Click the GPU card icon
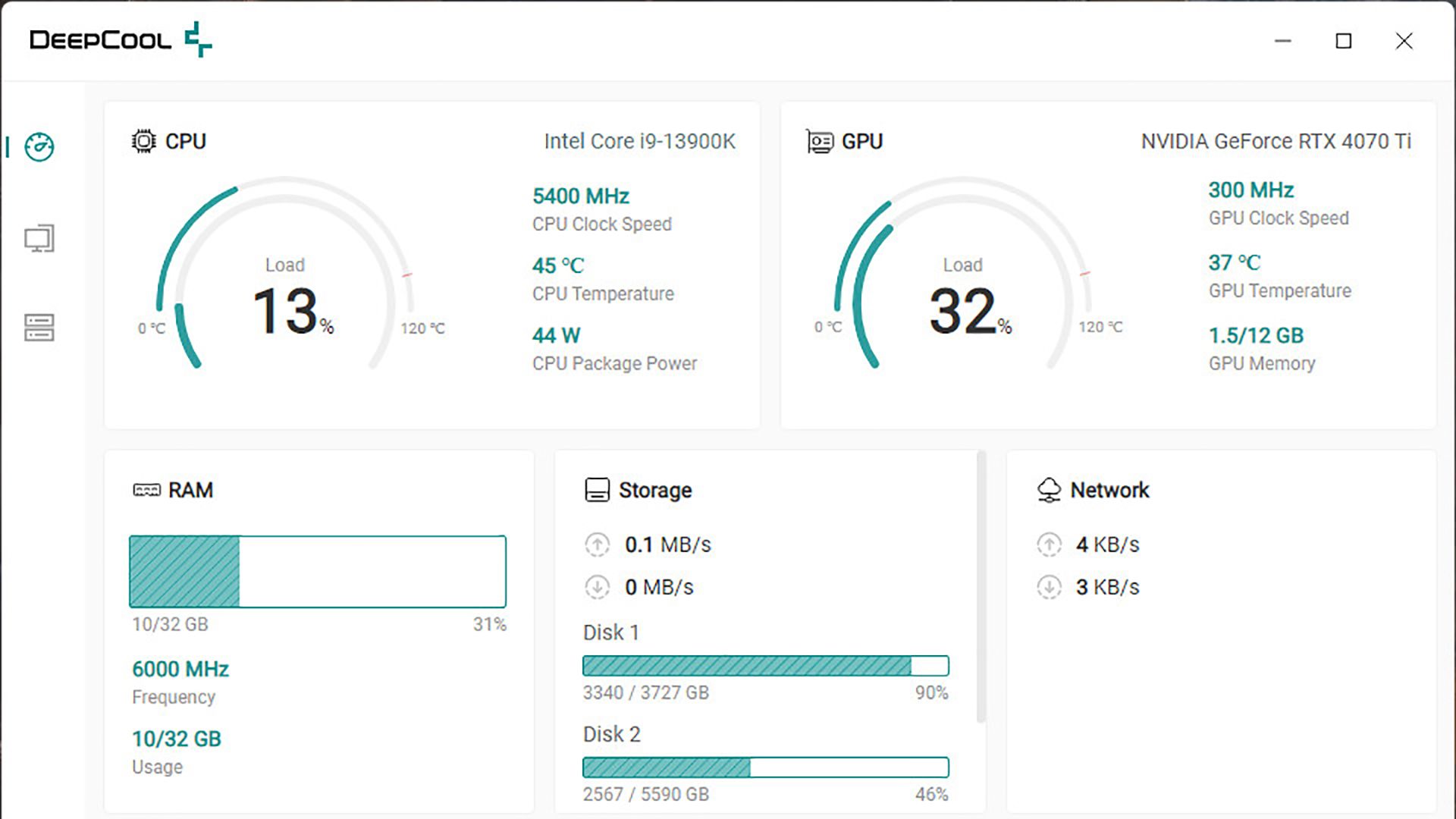Image resolution: width=1456 pixels, height=819 pixels. [x=820, y=142]
